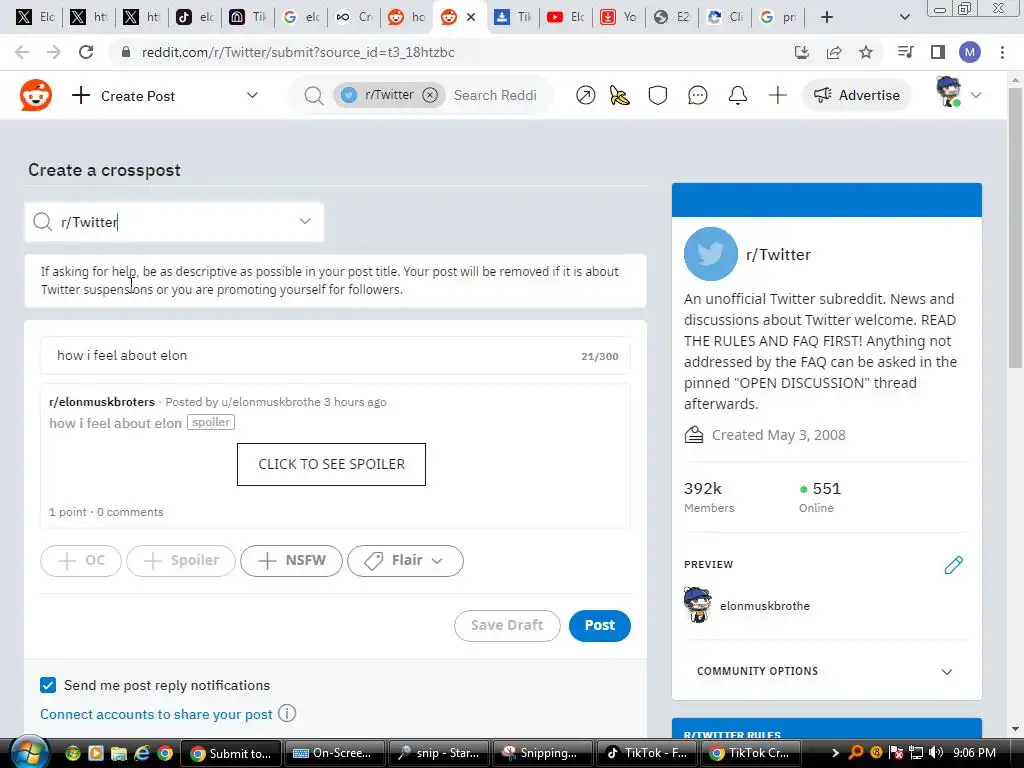
Task: Click the CLICK TO SEE SPOILER button
Action: [x=331, y=464]
